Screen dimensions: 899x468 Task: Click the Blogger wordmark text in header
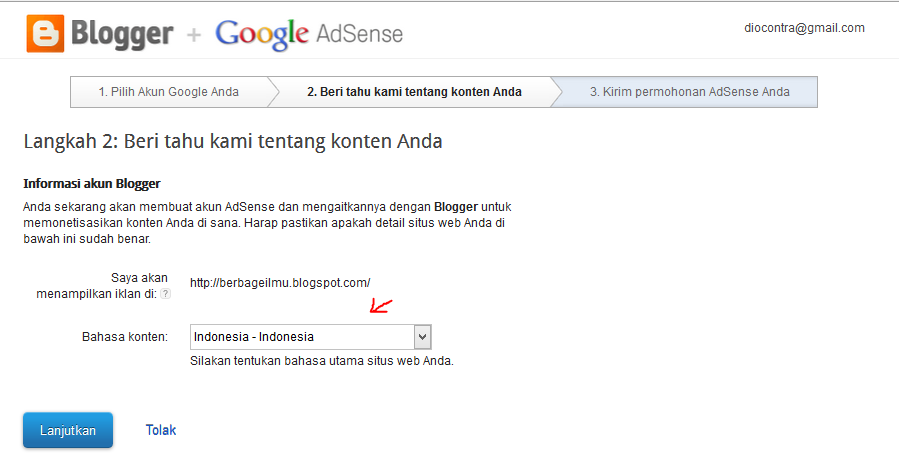tap(122, 34)
